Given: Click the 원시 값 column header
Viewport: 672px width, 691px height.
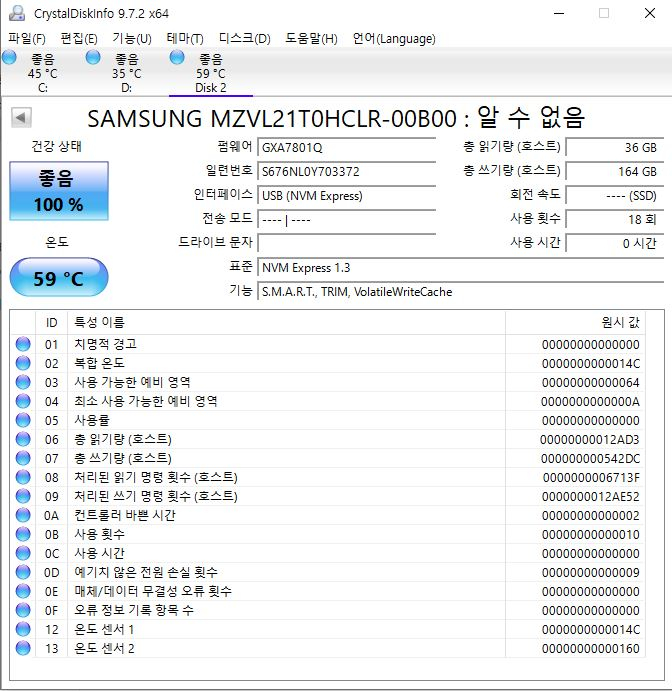Looking at the screenshot, I should coord(575,323).
